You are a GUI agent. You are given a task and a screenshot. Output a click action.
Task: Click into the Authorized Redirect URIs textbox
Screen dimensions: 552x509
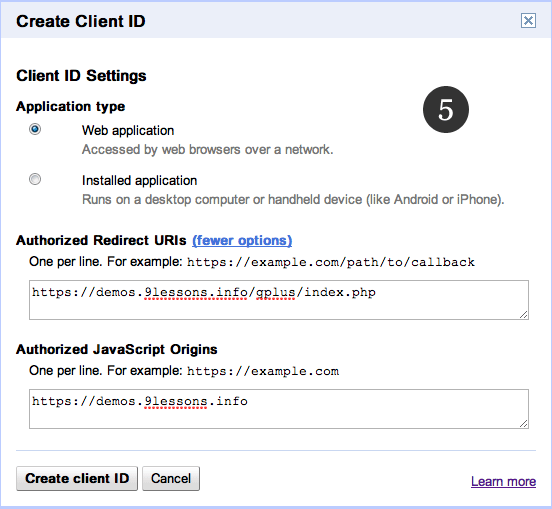point(279,300)
